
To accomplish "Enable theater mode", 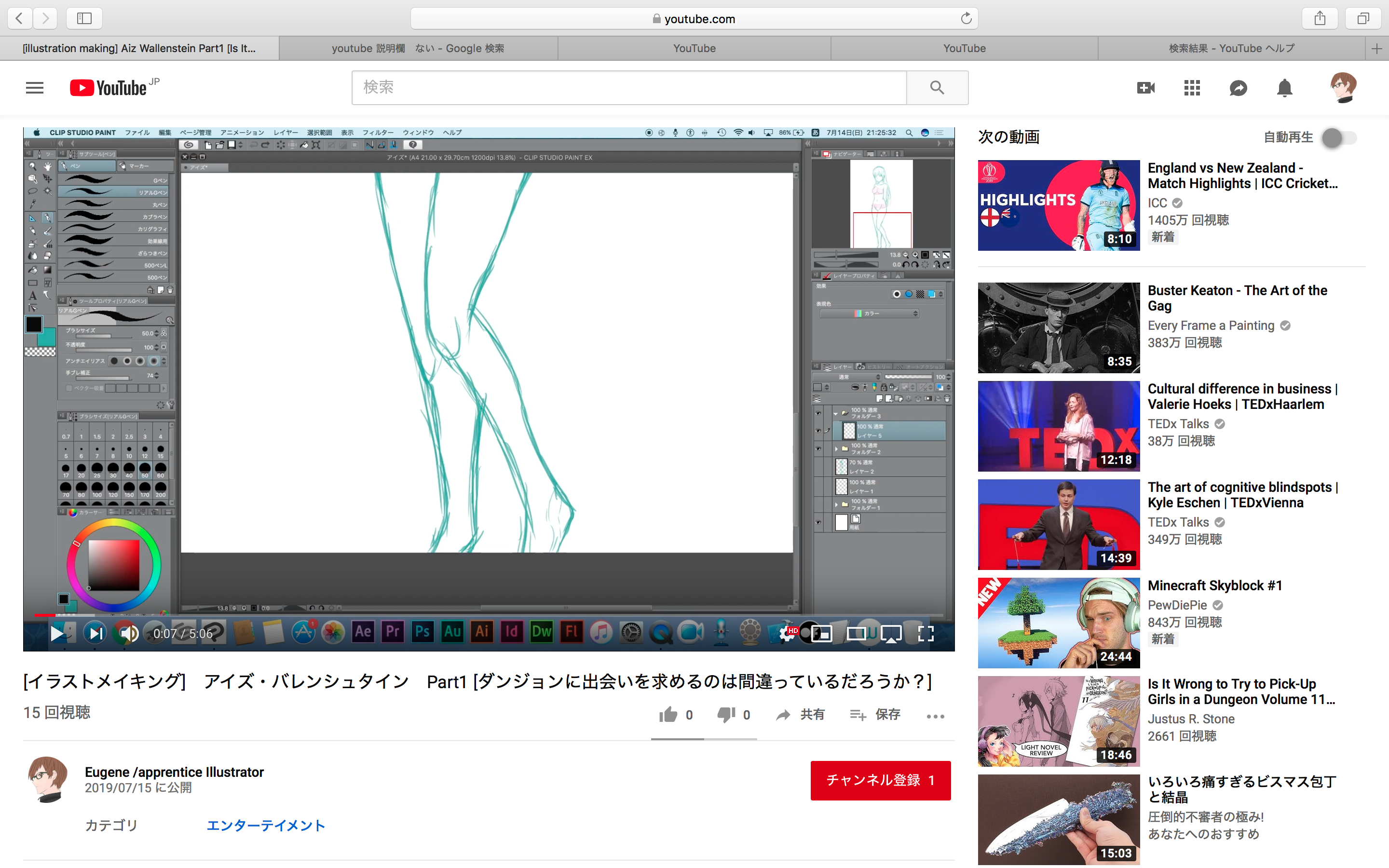I will click(857, 633).
